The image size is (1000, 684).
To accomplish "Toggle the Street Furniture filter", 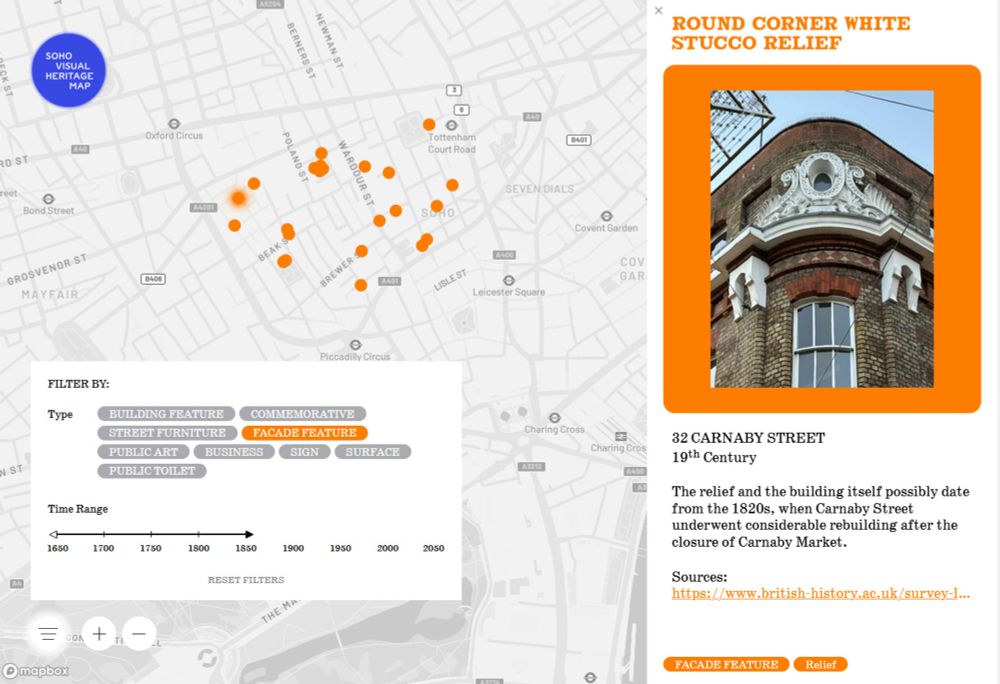I will click(x=167, y=433).
